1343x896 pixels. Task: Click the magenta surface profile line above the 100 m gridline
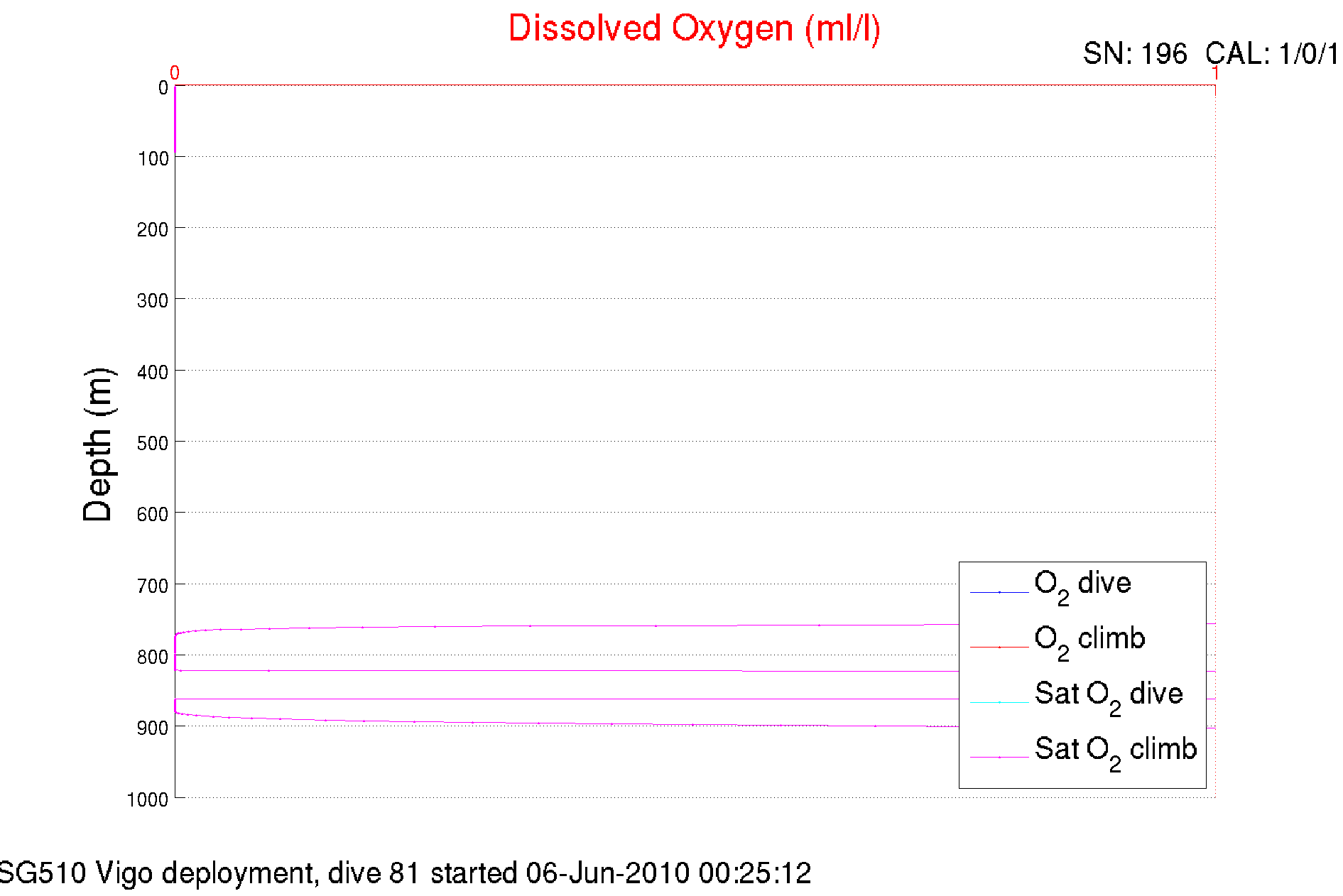point(175,119)
